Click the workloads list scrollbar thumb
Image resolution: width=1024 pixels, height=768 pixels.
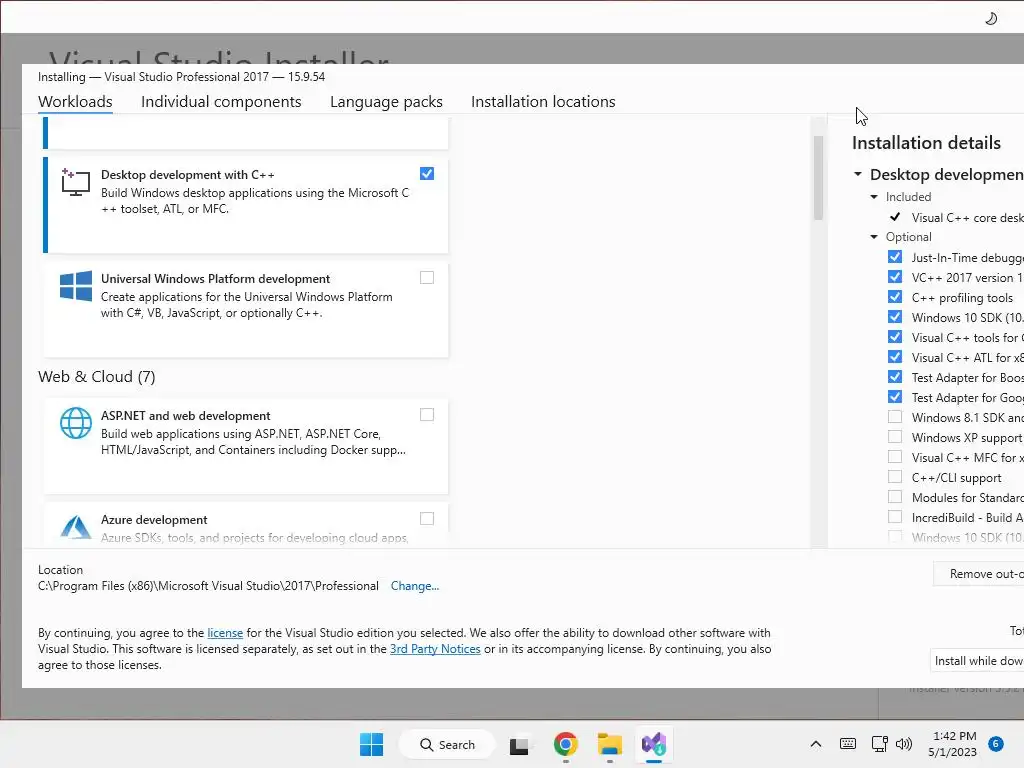pos(818,178)
